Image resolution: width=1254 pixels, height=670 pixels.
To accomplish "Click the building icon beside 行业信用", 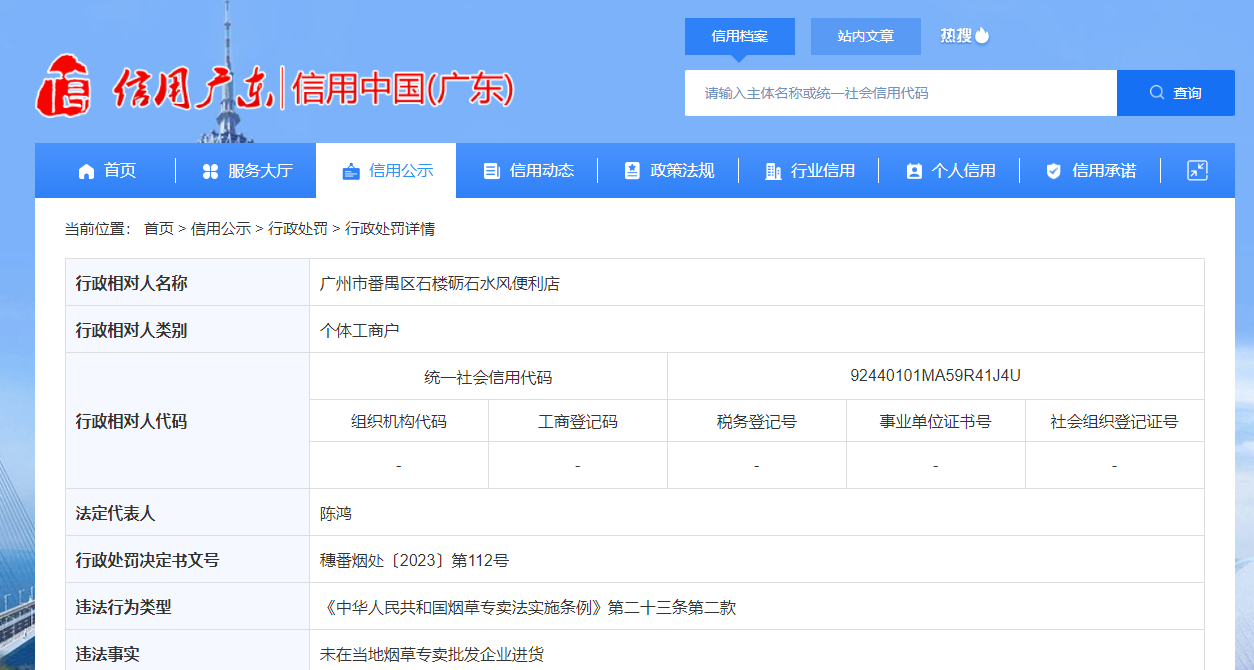I will coord(773,171).
